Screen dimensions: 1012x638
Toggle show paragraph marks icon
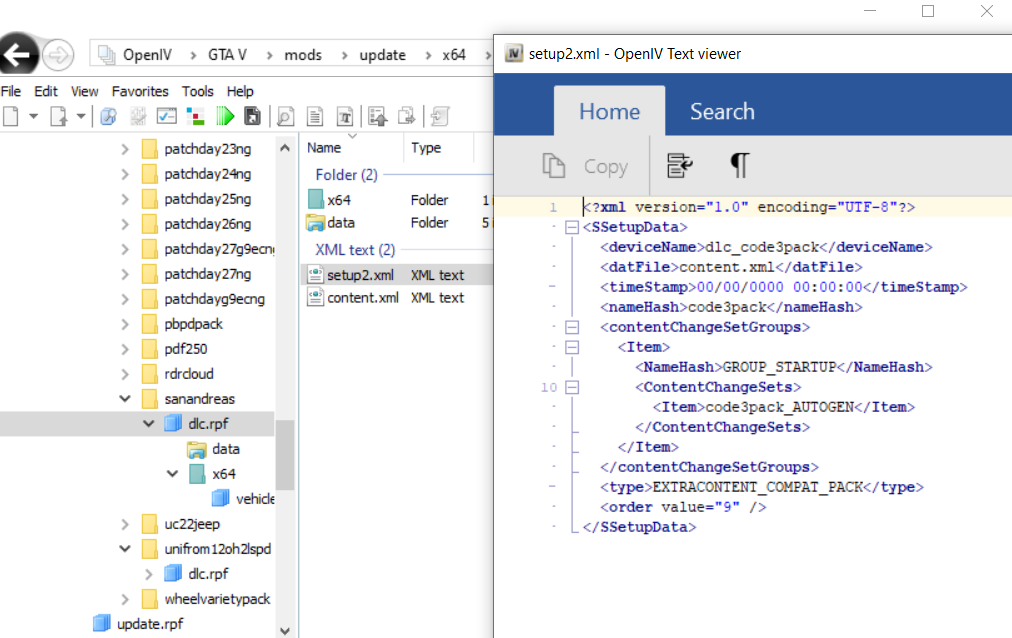click(739, 165)
